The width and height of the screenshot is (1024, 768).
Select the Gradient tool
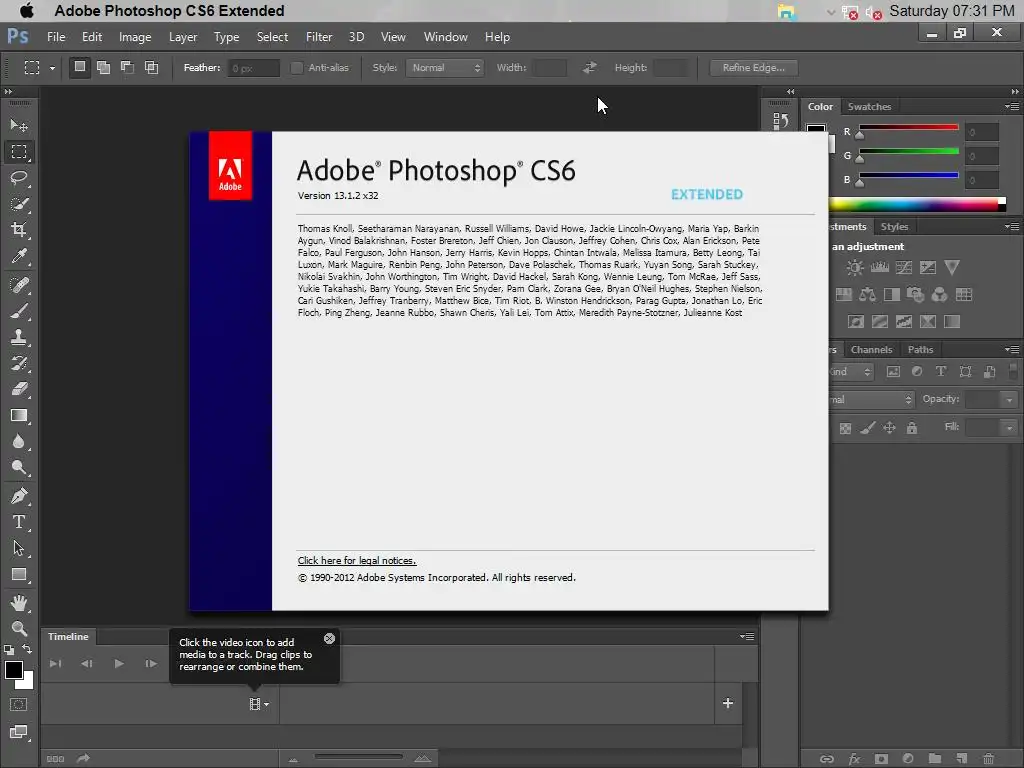click(19, 415)
